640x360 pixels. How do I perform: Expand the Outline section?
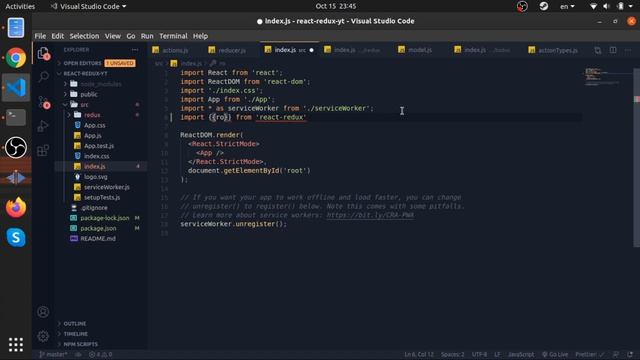pyautogui.click(x=75, y=324)
